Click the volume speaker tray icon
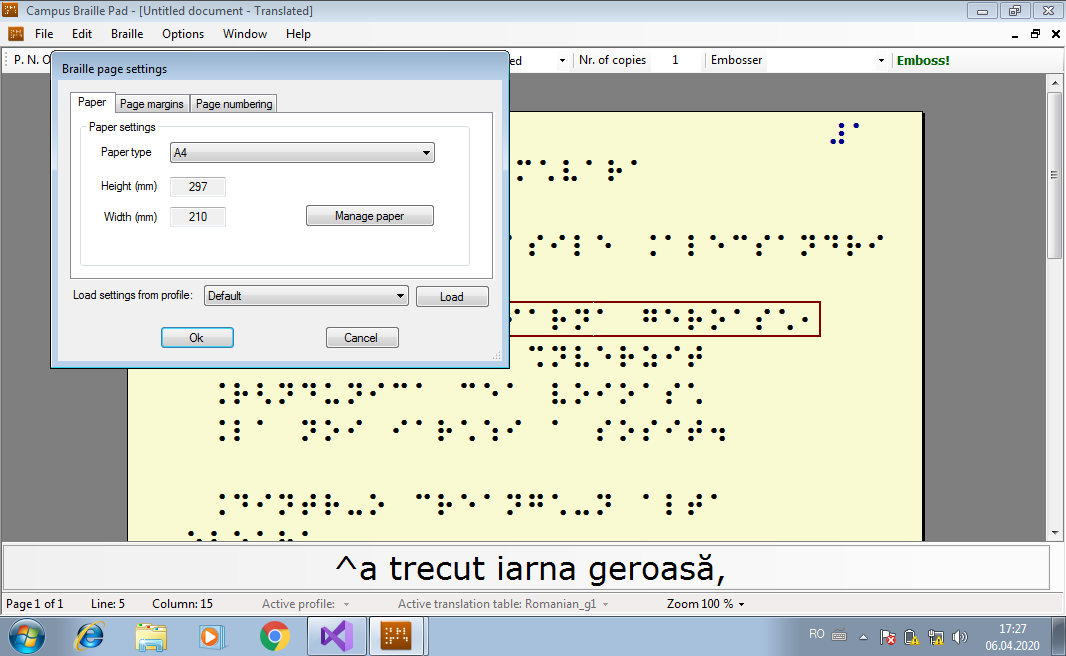The width and height of the screenshot is (1066, 656). (x=961, y=636)
